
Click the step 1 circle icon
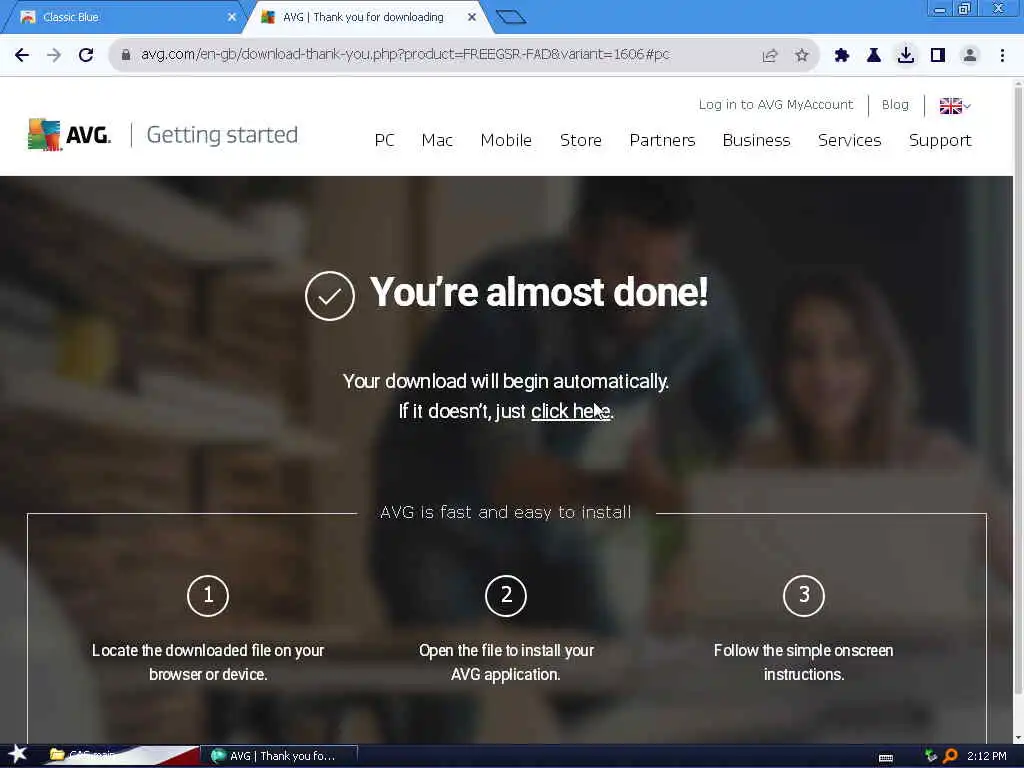click(x=208, y=595)
